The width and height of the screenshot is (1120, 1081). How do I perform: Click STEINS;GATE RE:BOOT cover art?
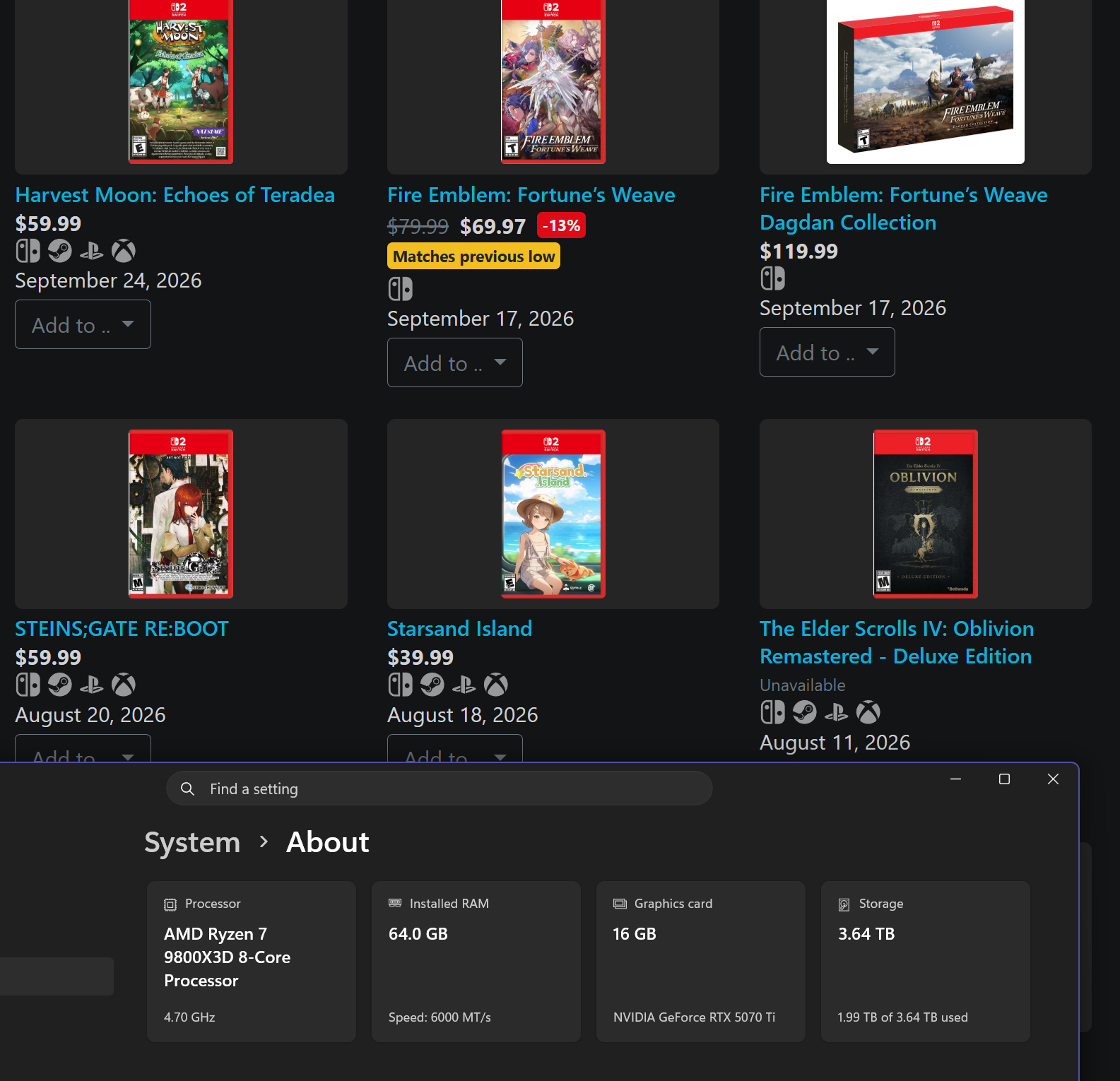(x=181, y=514)
